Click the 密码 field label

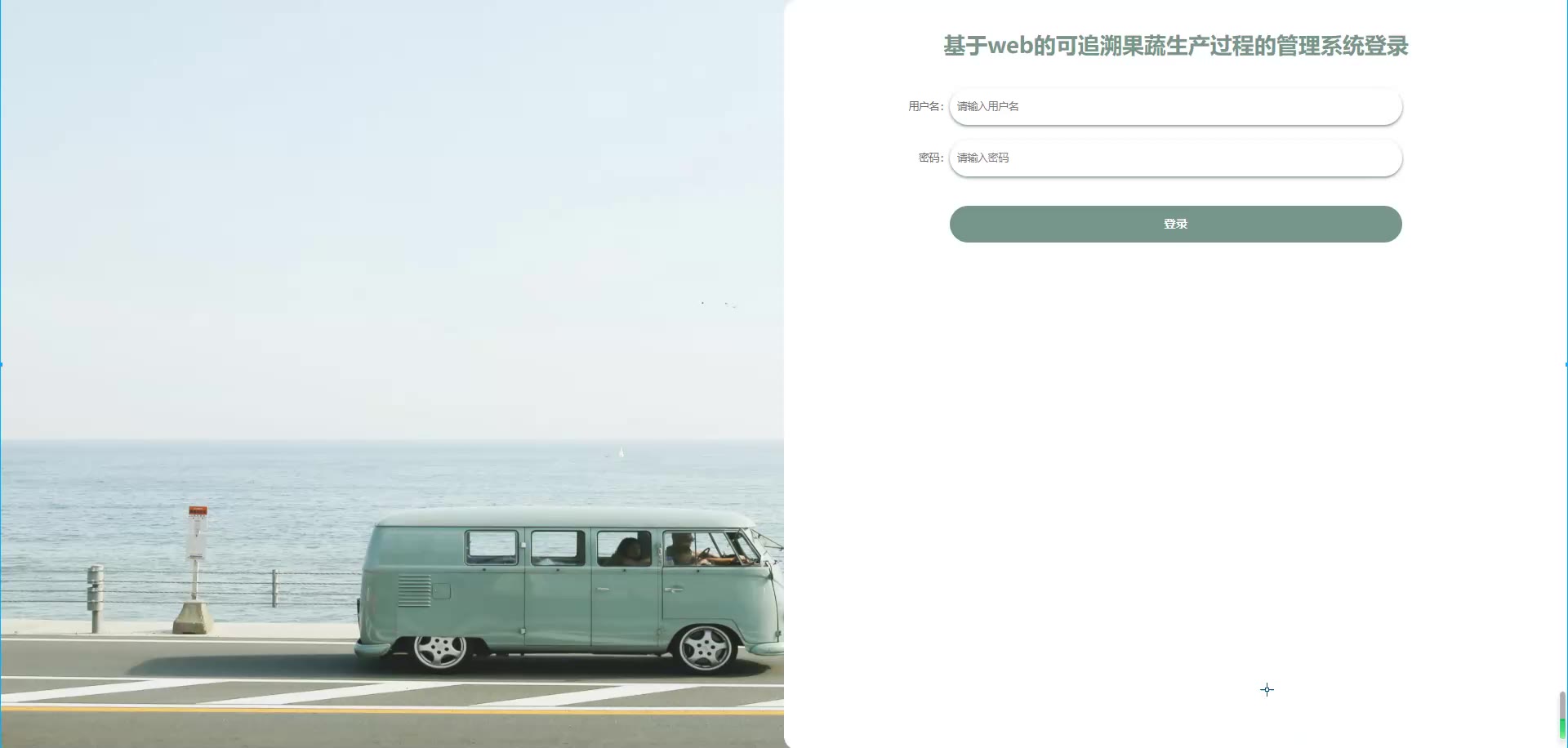[x=931, y=158]
